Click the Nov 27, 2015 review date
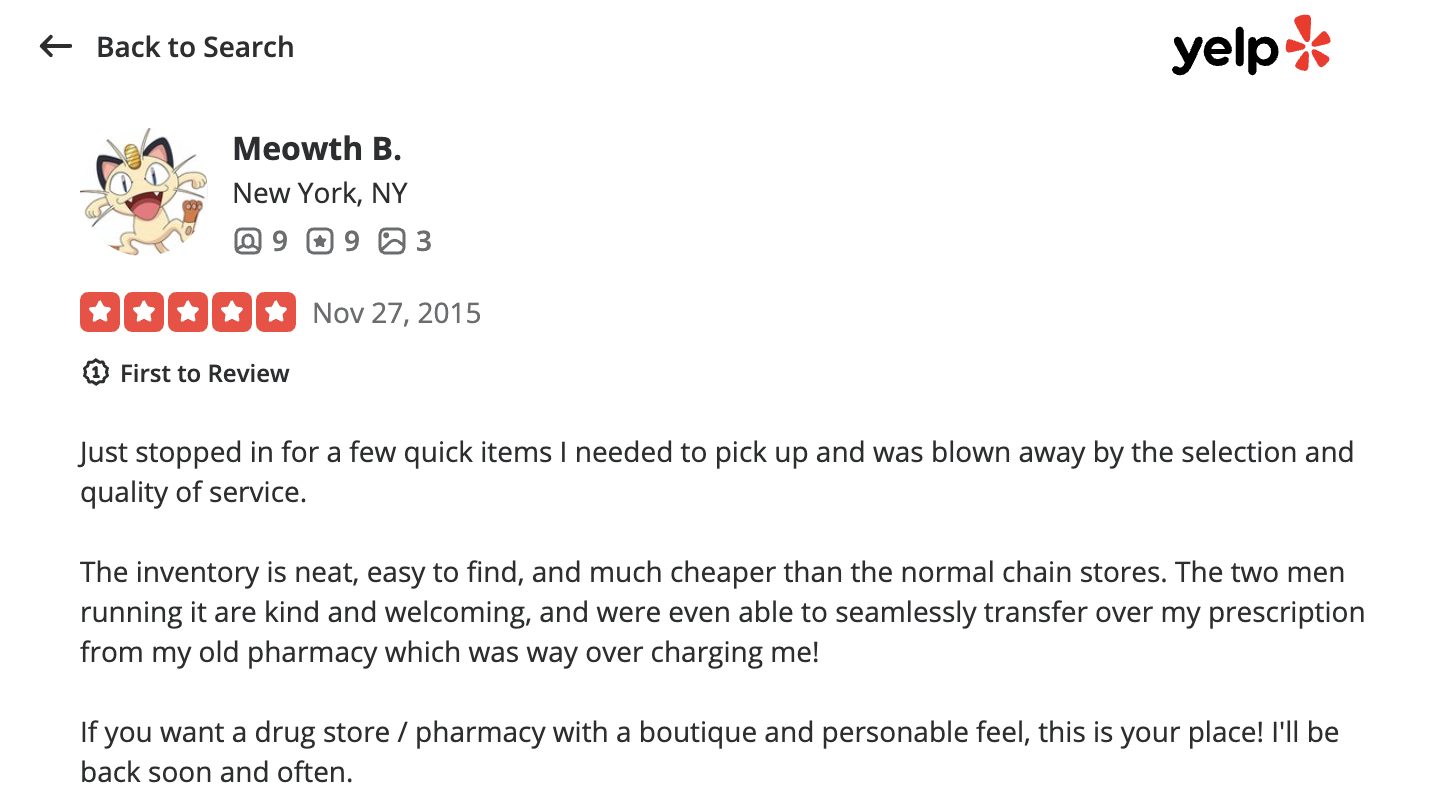1434x796 pixels. click(x=397, y=313)
